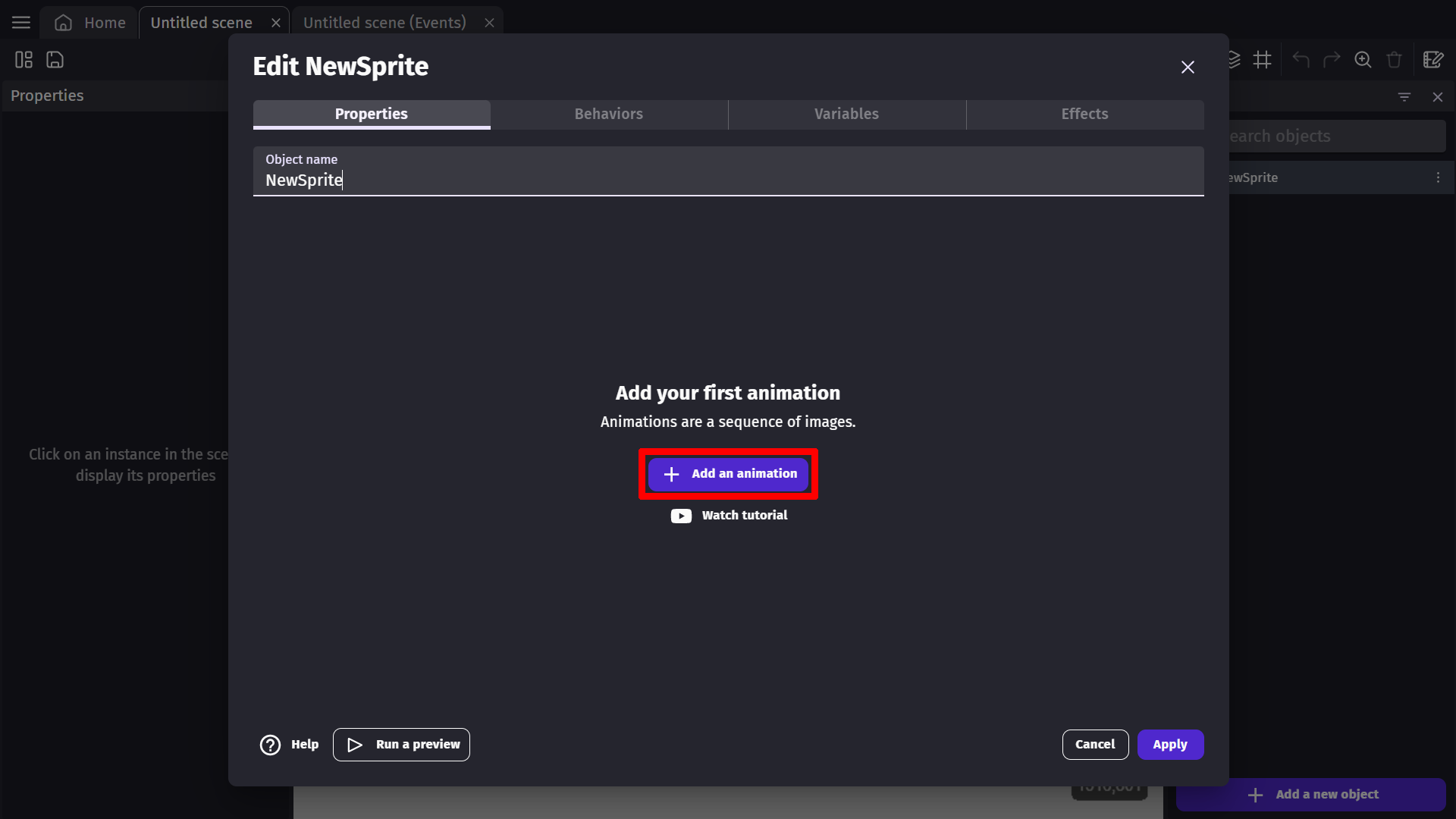Click Run a preview button
The height and width of the screenshot is (819, 1456).
pos(401,745)
